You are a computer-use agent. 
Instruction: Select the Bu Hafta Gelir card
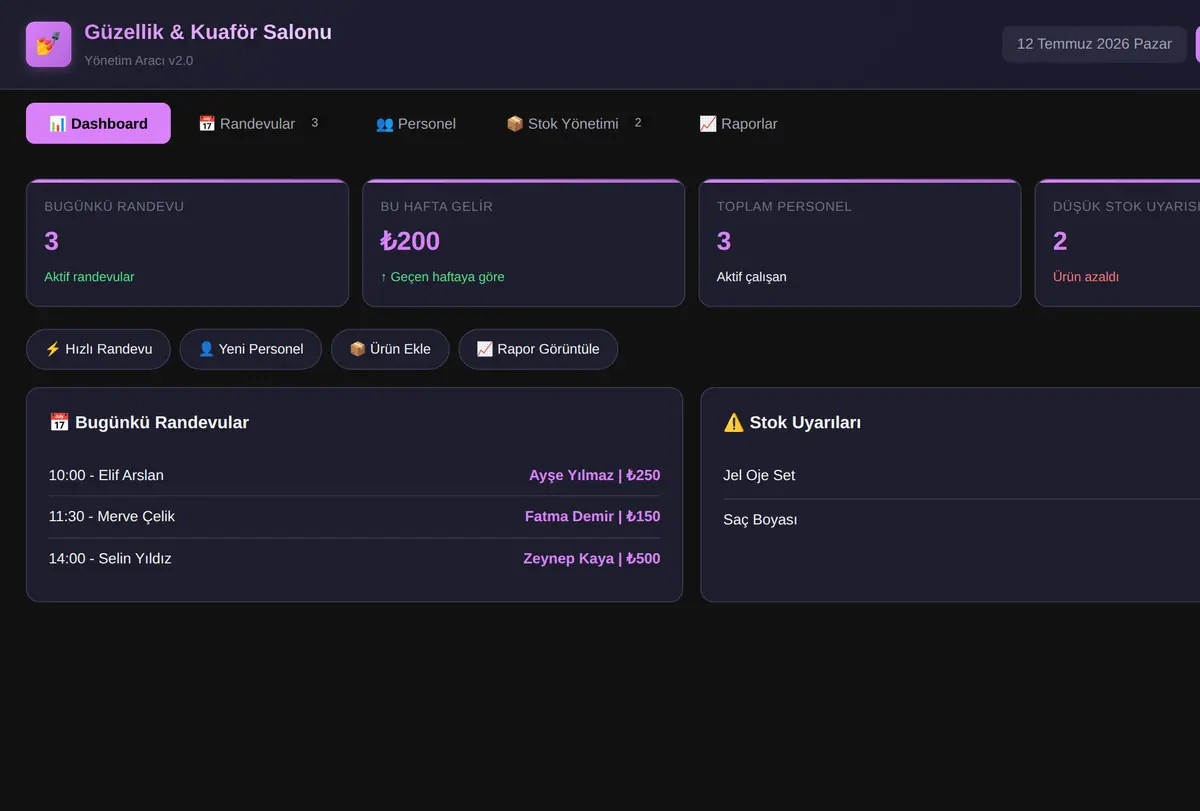tap(523, 243)
